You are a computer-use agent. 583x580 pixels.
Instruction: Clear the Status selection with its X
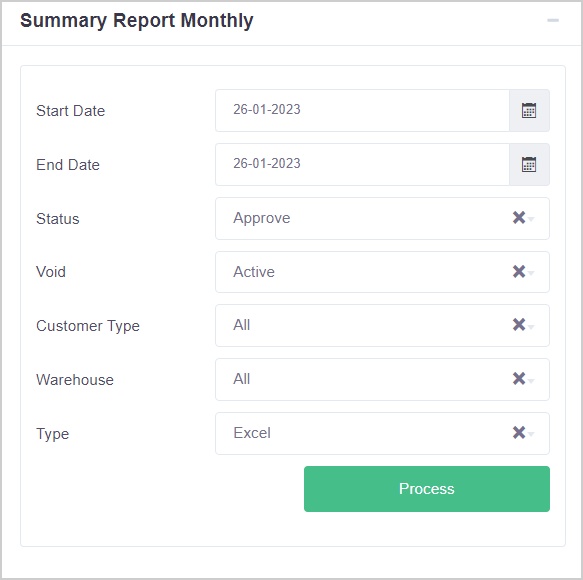519,218
